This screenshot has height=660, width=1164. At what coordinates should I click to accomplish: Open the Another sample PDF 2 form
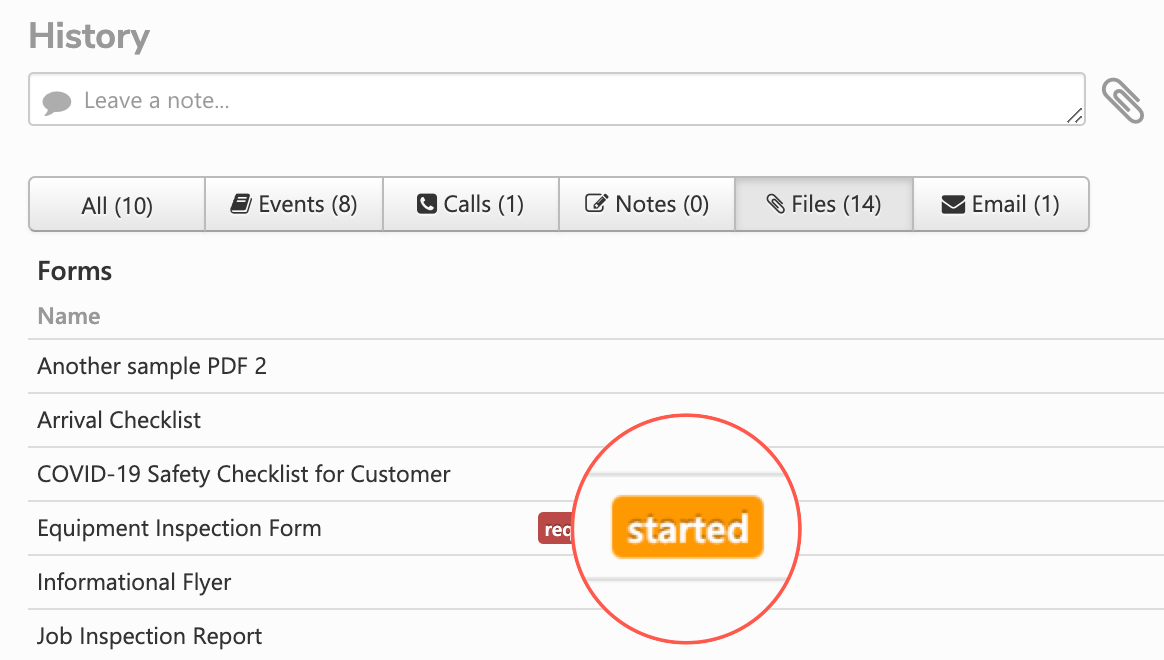point(151,366)
